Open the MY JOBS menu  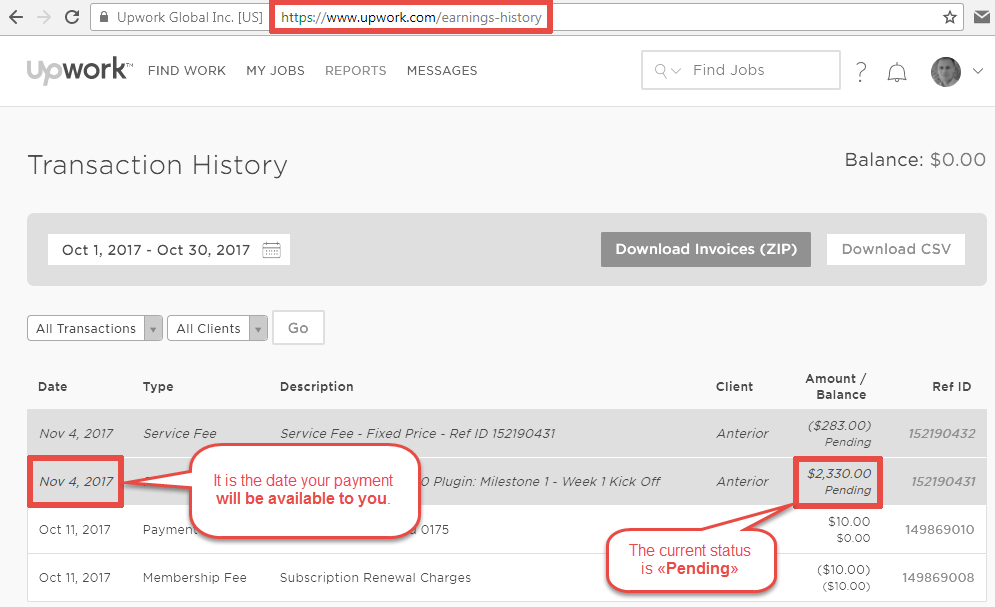click(275, 70)
